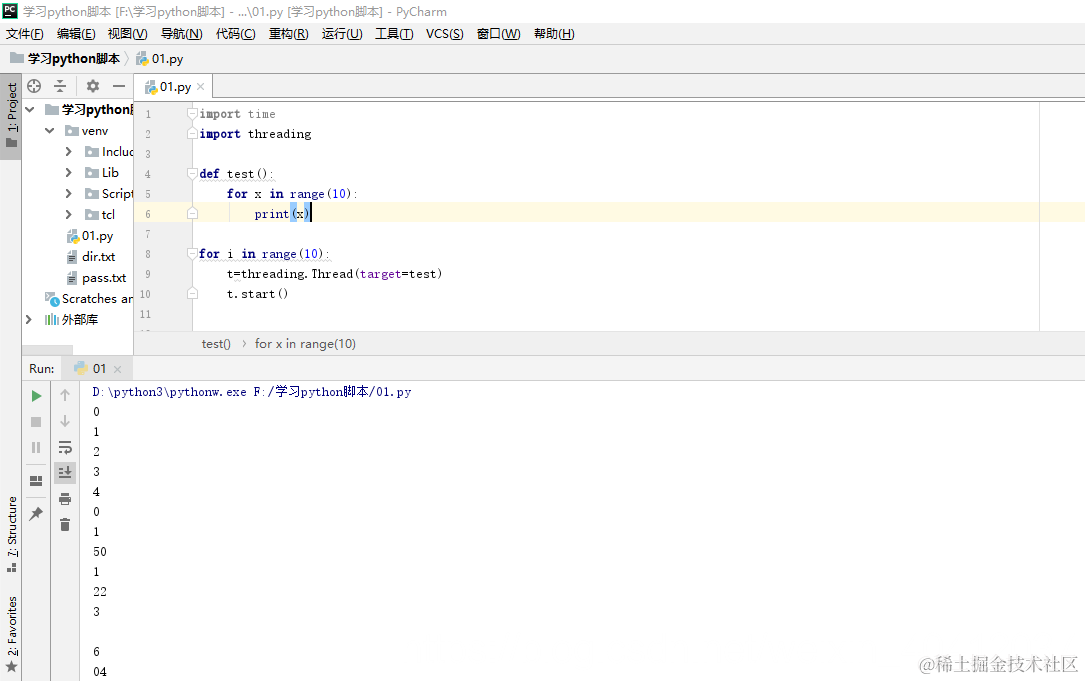Screen dimensions: 1085x681
Task: Click on line t=threading.Thread(target=test)
Action: click(334, 274)
